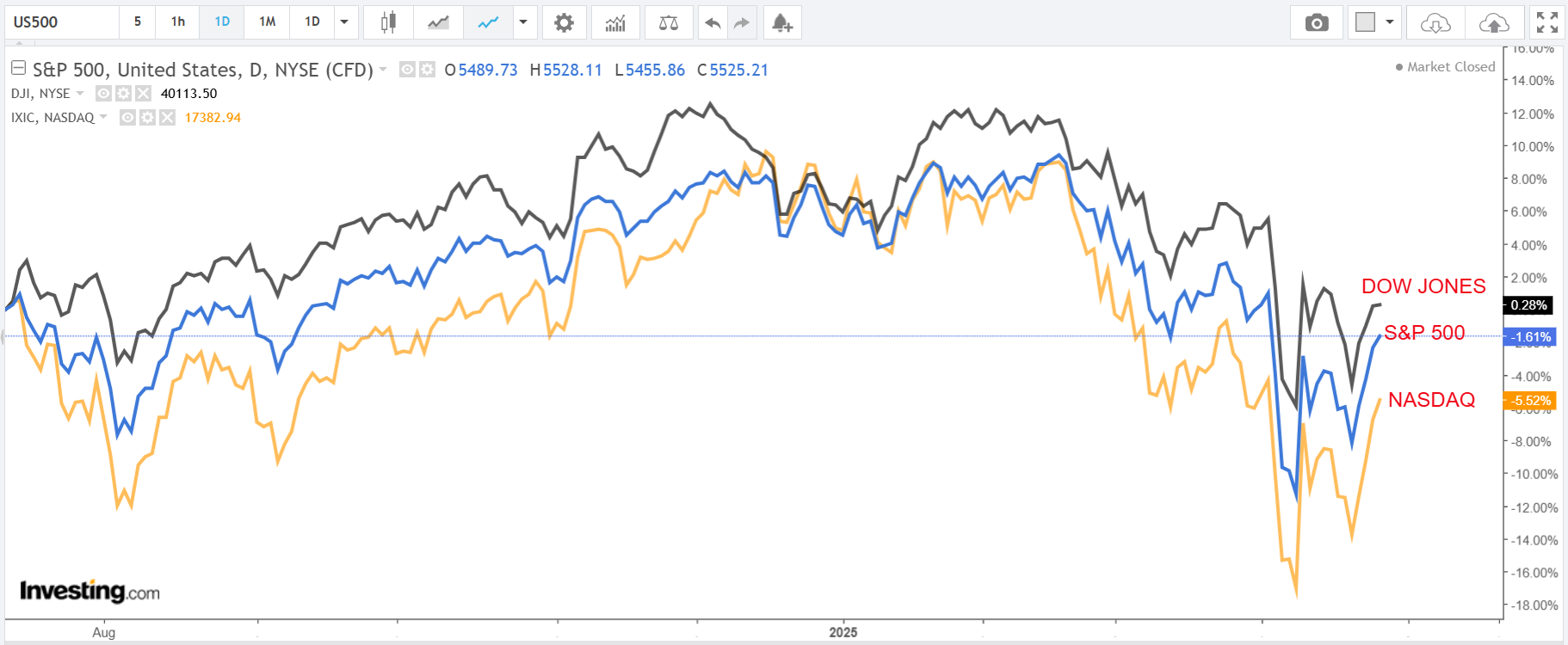Click the black 0.28% price label
Image resolution: width=1568 pixels, height=645 pixels.
tap(1528, 305)
